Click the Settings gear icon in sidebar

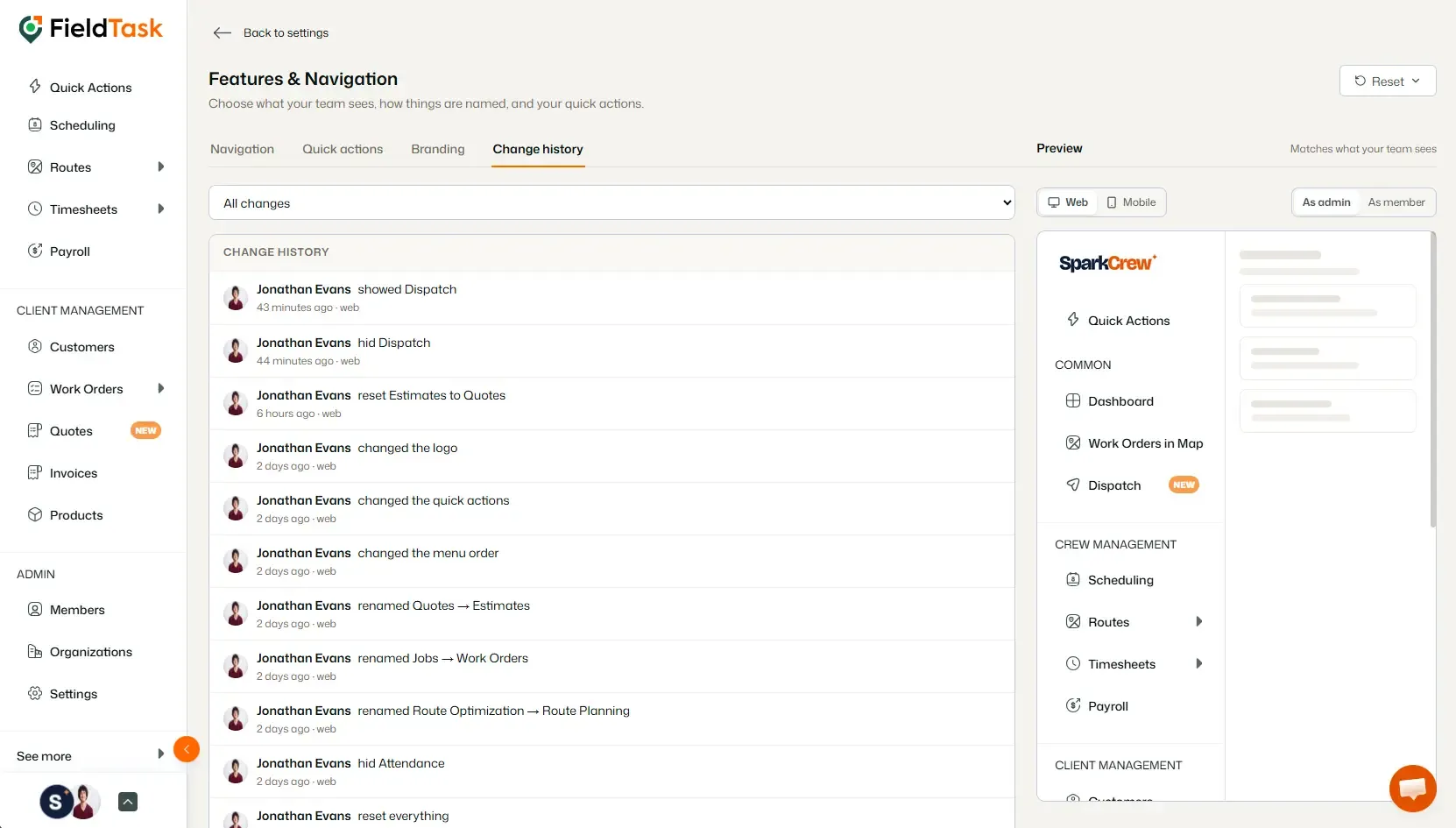point(35,693)
